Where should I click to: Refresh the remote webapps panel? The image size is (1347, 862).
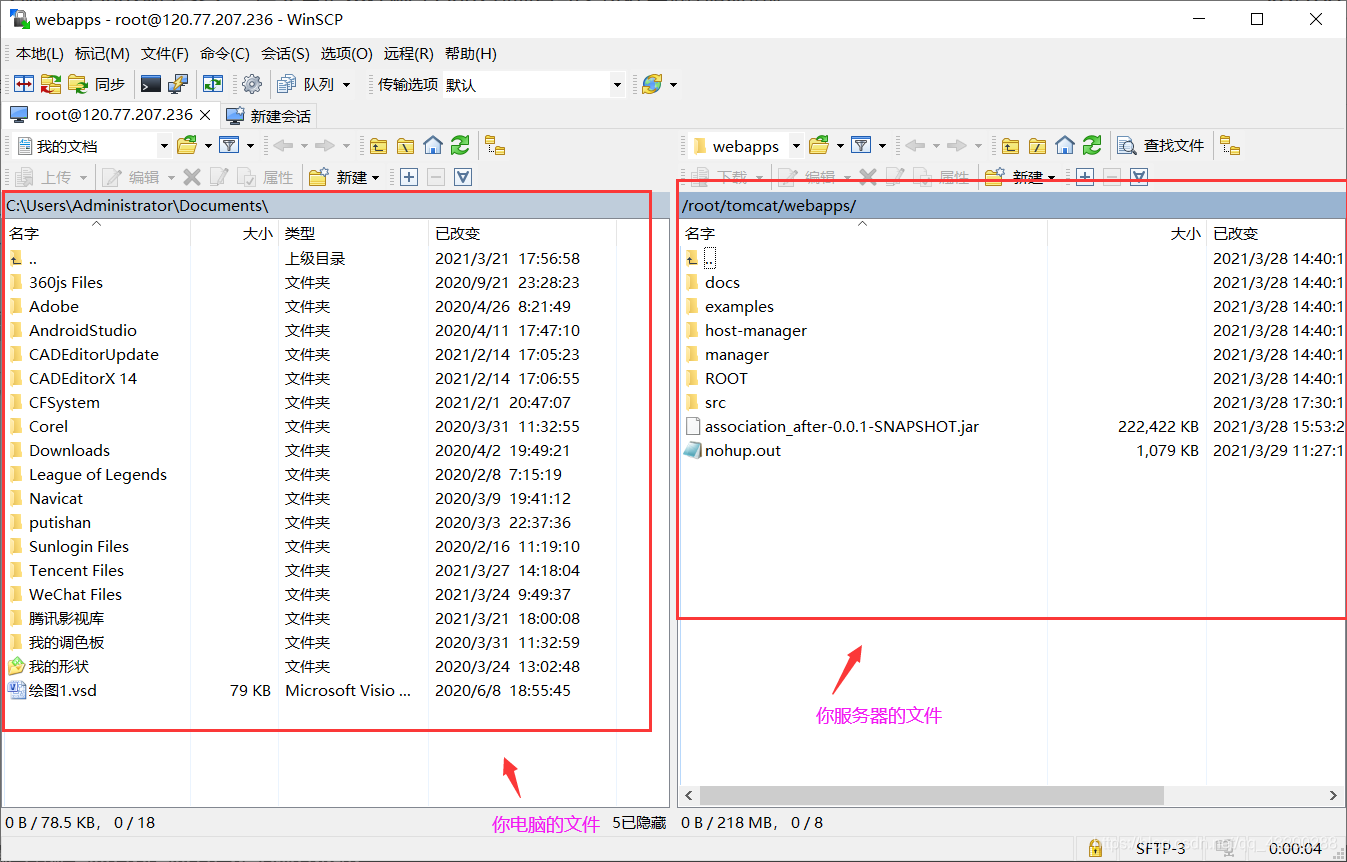pyautogui.click(x=1092, y=146)
